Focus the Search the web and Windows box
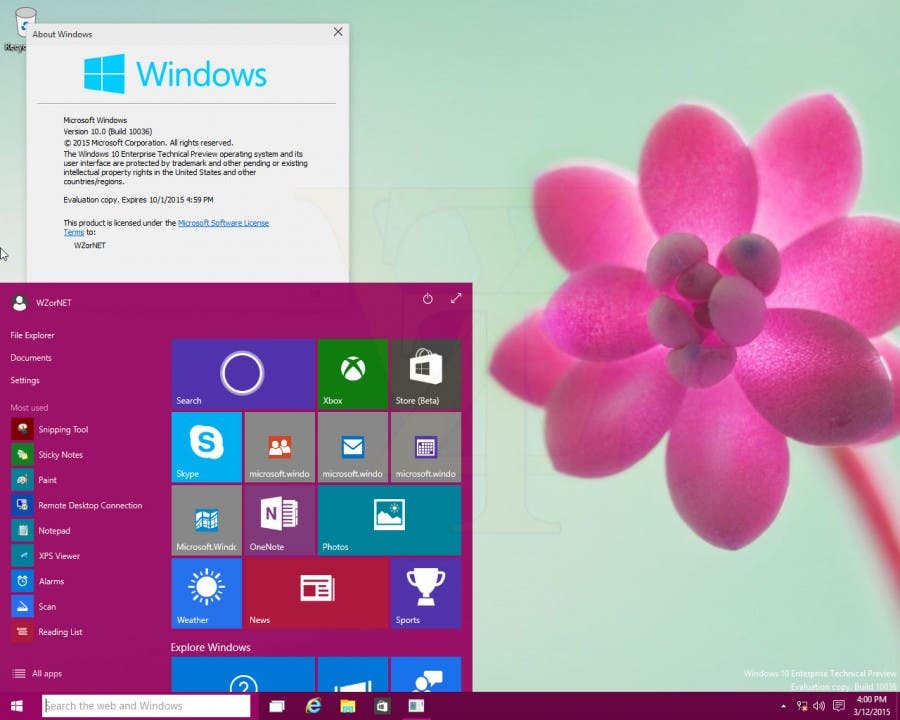 [146, 706]
